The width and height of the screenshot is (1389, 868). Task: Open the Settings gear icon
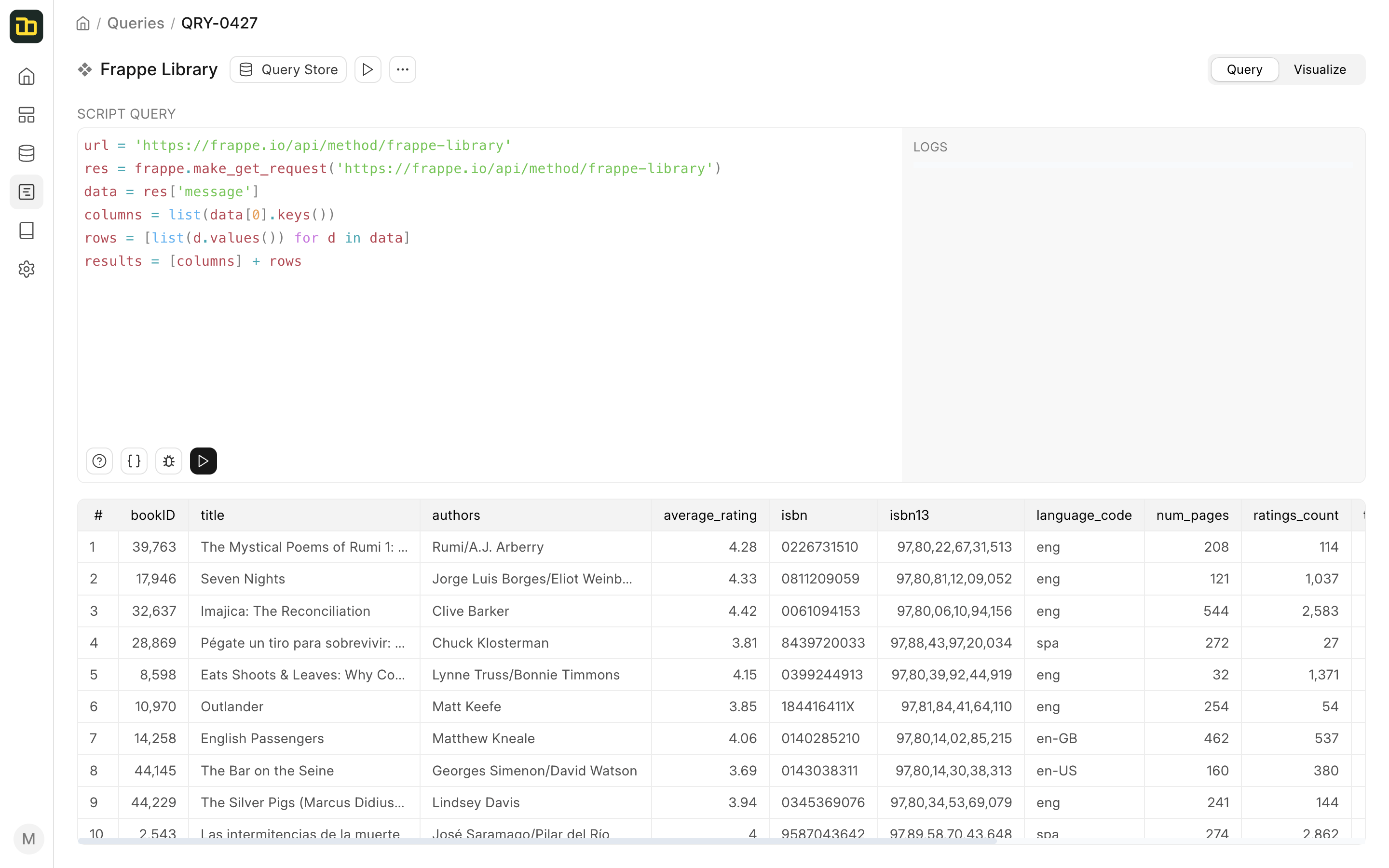click(27, 269)
